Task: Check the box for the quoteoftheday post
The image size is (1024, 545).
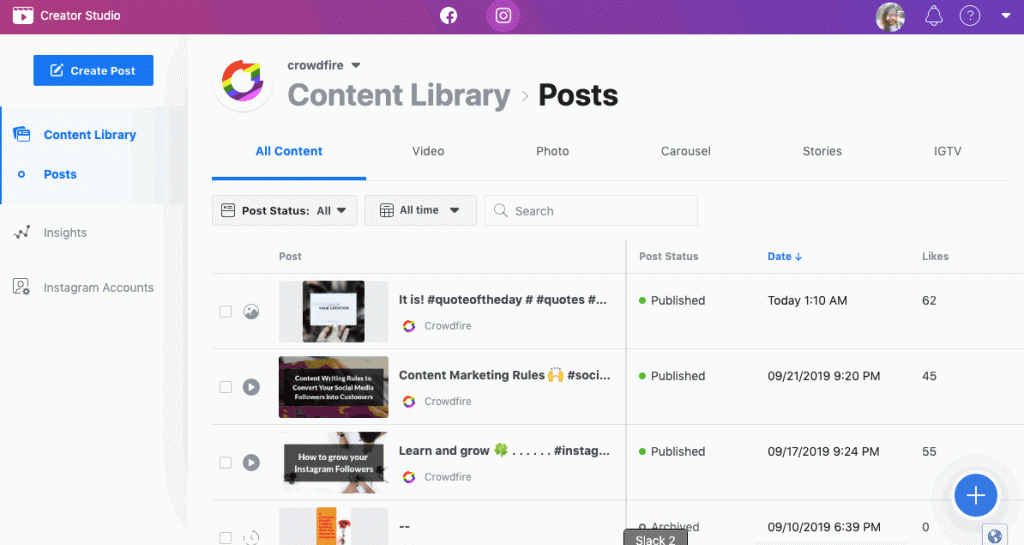Action: (225, 312)
